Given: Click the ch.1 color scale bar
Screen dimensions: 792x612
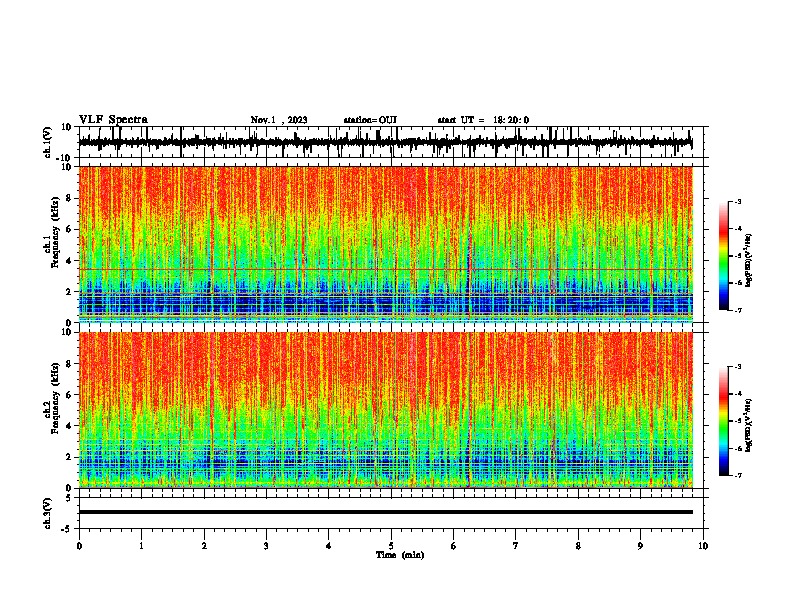Looking at the screenshot, I should click(723, 256).
